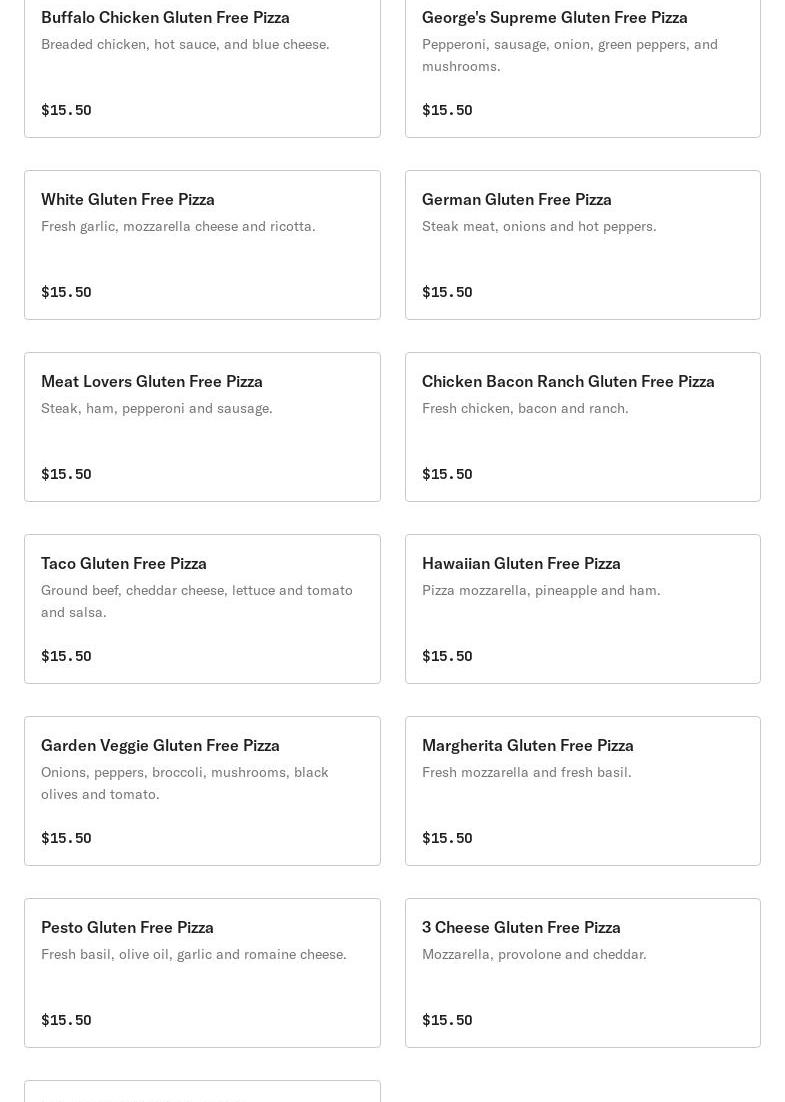The image size is (785, 1102).
Task: Click the $15.50 price under Pesto pizza
Action: pyautogui.click(x=66, y=1020)
